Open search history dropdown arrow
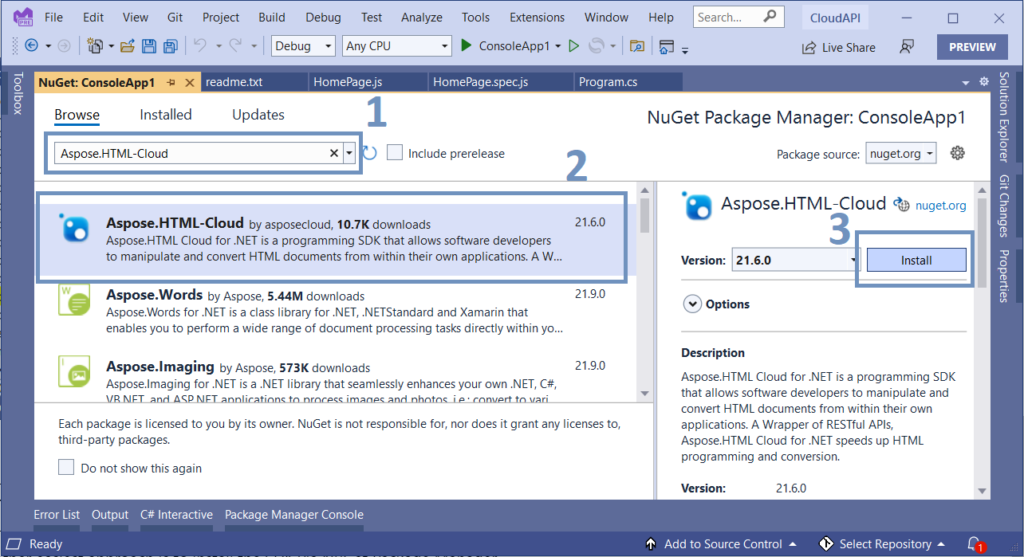The height and width of the screenshot is (557, 1024). pos(349,153)
